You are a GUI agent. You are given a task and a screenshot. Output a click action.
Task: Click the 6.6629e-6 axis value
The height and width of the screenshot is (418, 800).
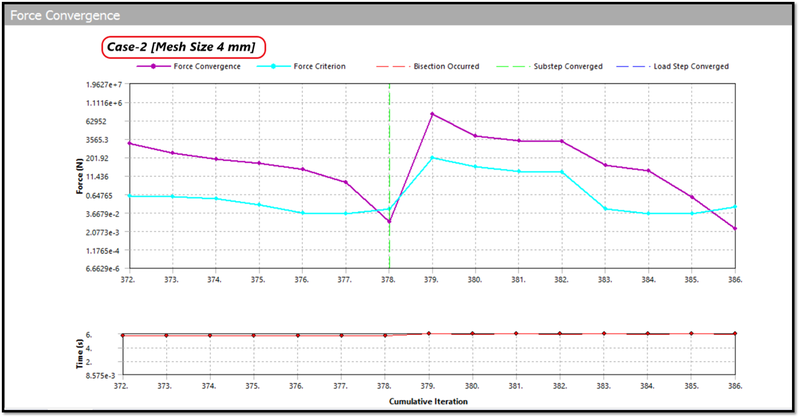(103, 268)
